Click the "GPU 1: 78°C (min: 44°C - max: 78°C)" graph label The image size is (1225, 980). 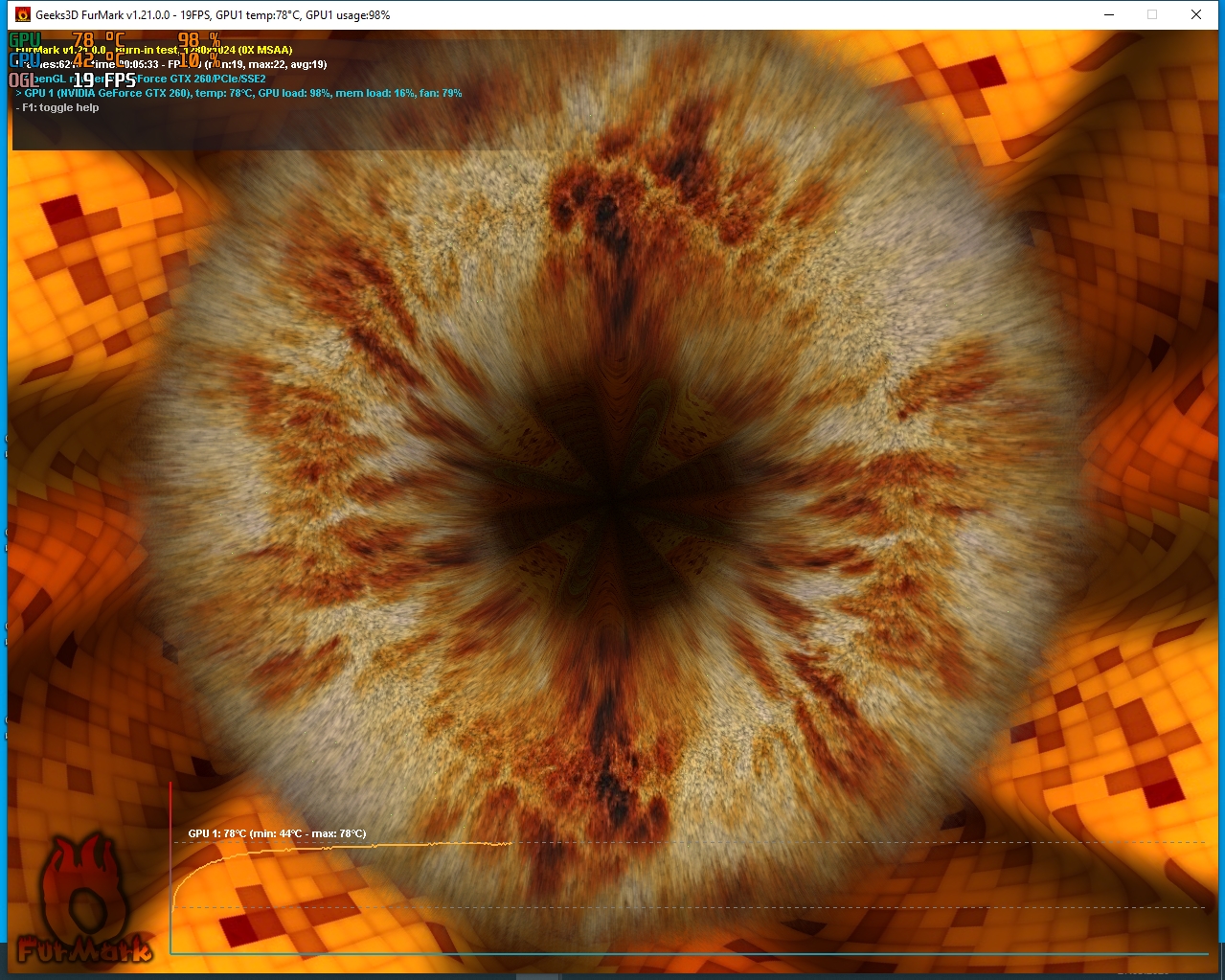point(277,833)
